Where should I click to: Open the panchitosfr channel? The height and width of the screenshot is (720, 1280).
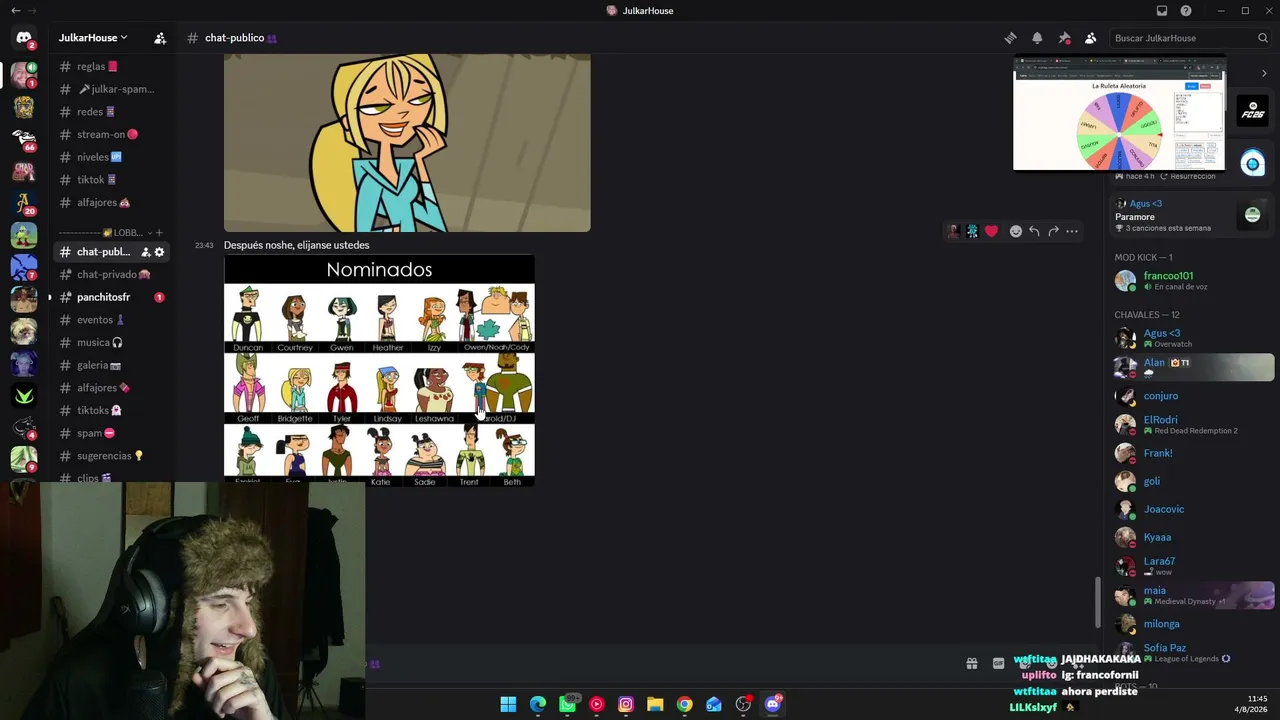point(110,297)
